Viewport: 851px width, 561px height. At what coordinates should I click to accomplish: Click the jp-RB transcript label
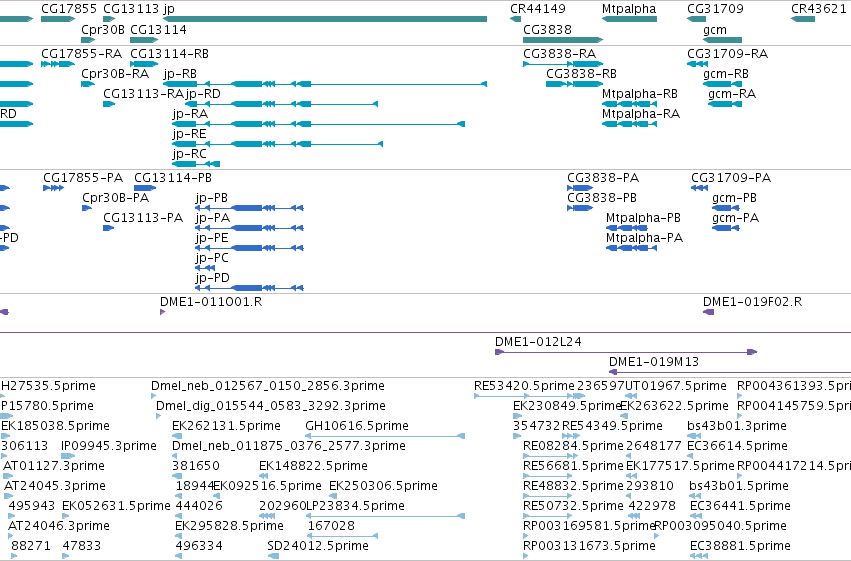[x=180, y=74]
